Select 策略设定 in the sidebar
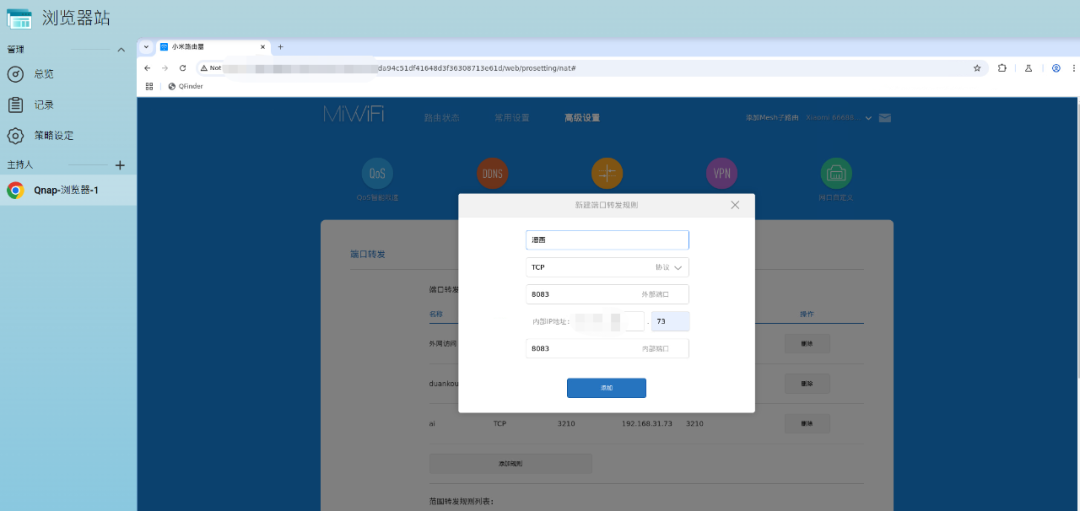This screenshot has width=1080, height=511. 53,135
